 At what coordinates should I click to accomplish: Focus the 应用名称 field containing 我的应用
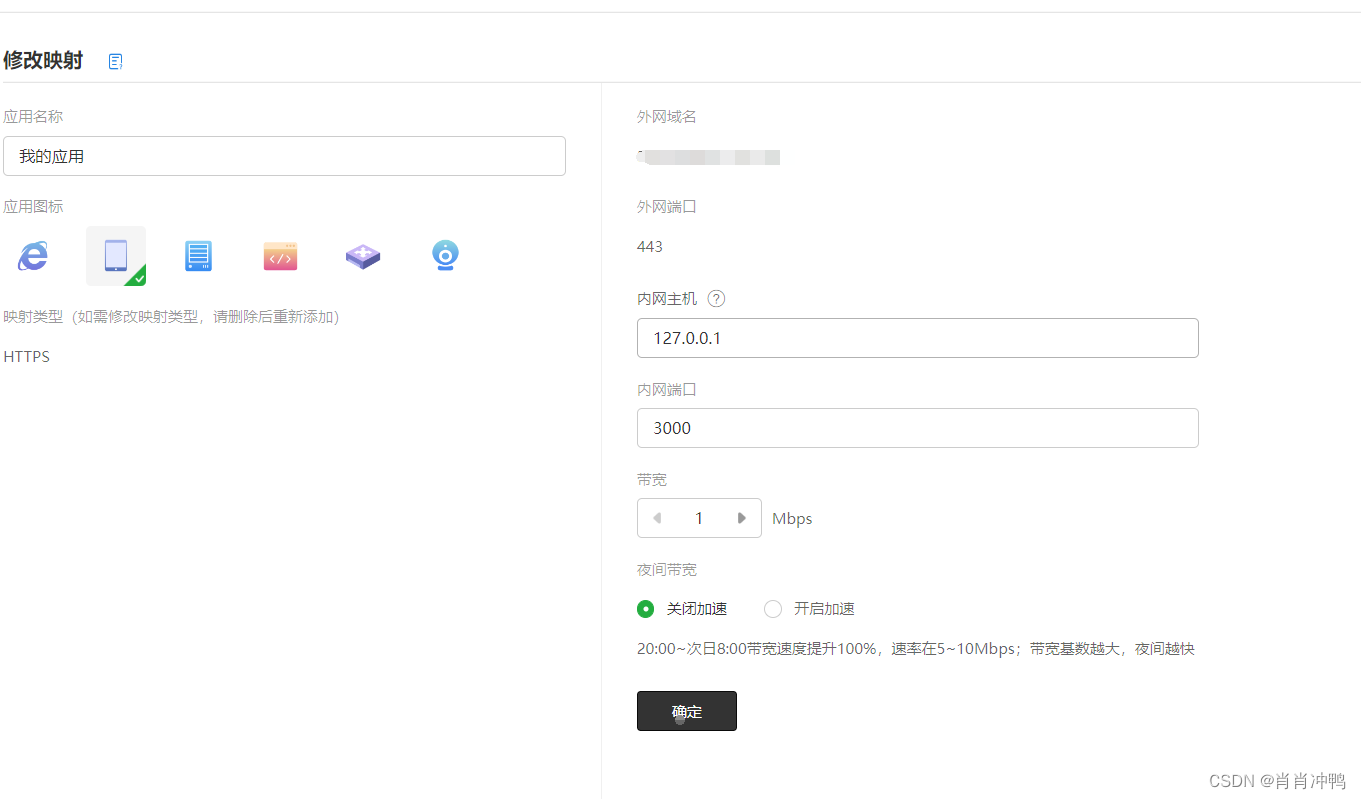coord(284,156)
